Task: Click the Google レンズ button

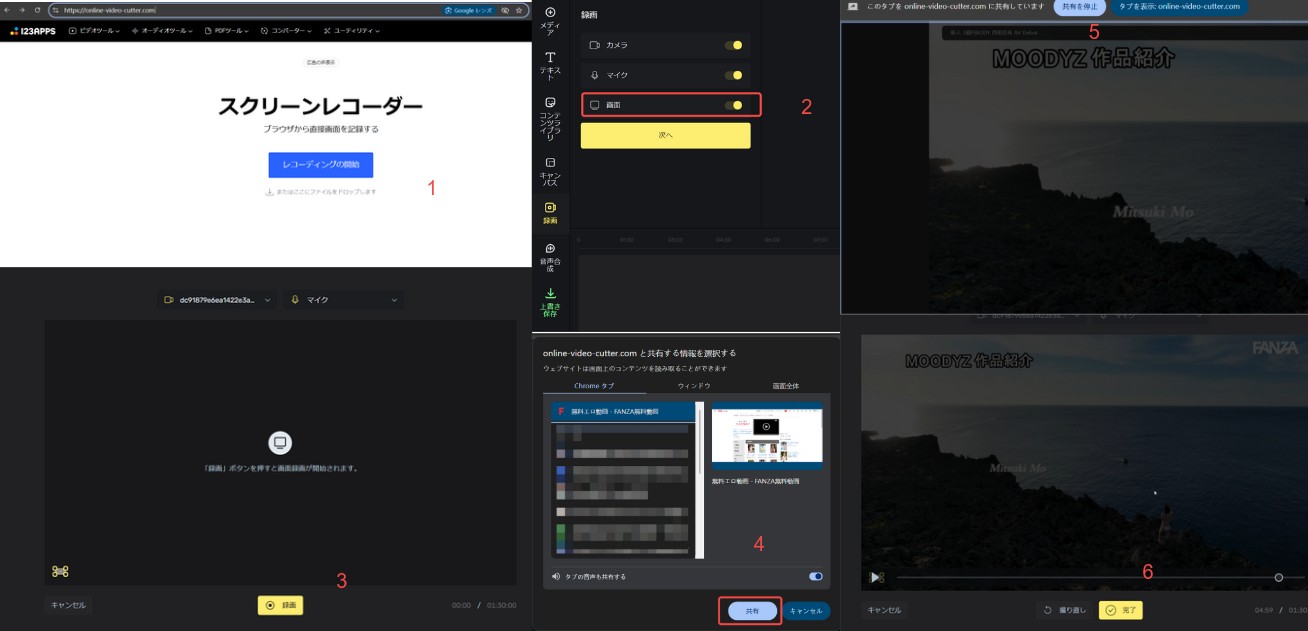Action: pyautogui.click(x=469, y=10)
